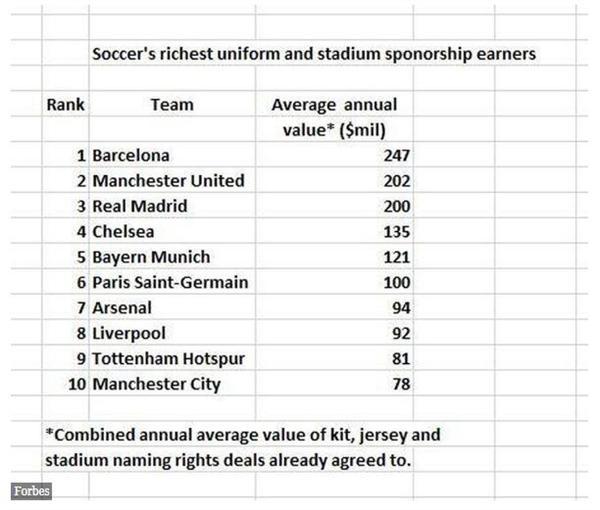Select the spreadsheet title cell about sponsorship earners

click(314, 54)
